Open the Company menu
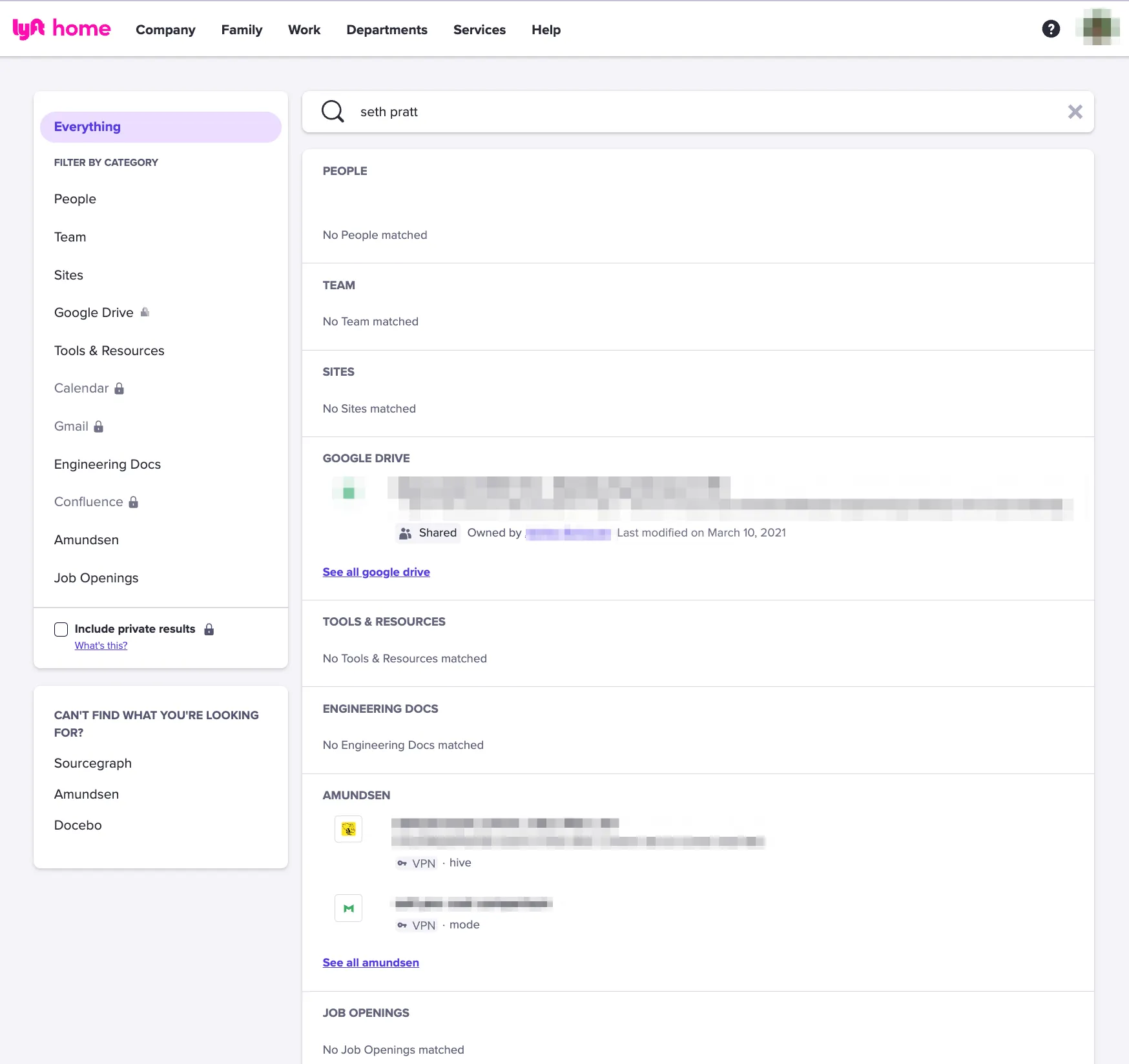Viewport: 1129px width, 1064px height. (165, 30)
